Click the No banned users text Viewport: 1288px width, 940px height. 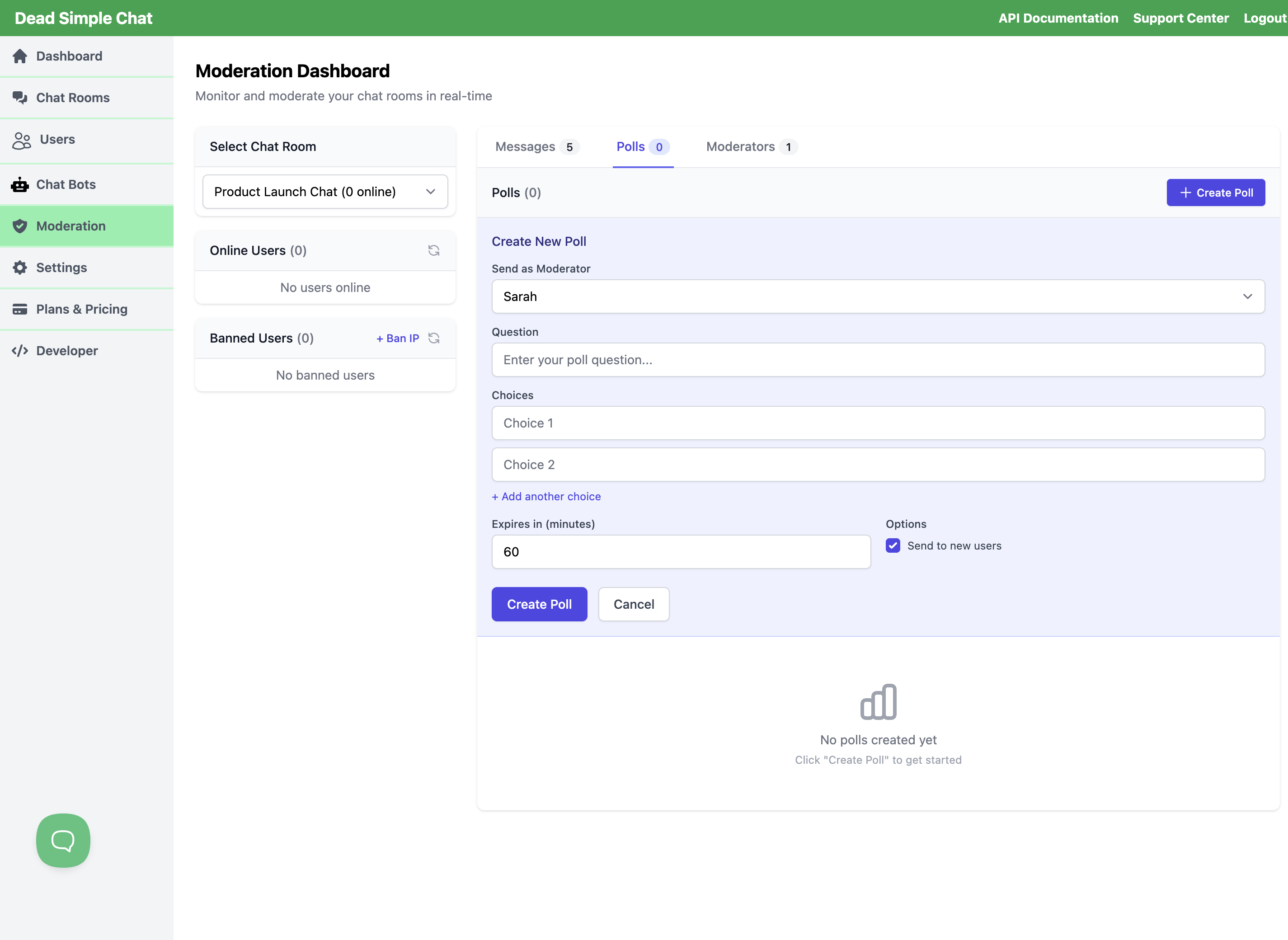coord(325,375)
